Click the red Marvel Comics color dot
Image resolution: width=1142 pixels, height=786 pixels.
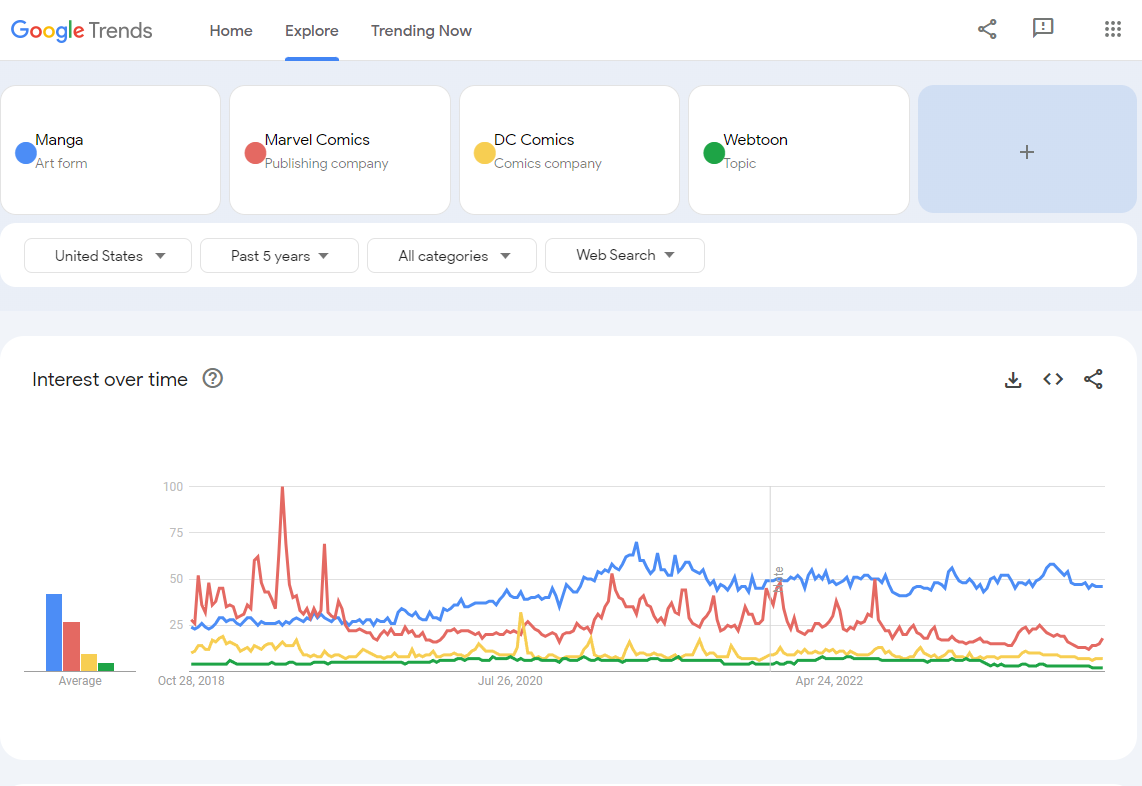(x=255, y=153)
